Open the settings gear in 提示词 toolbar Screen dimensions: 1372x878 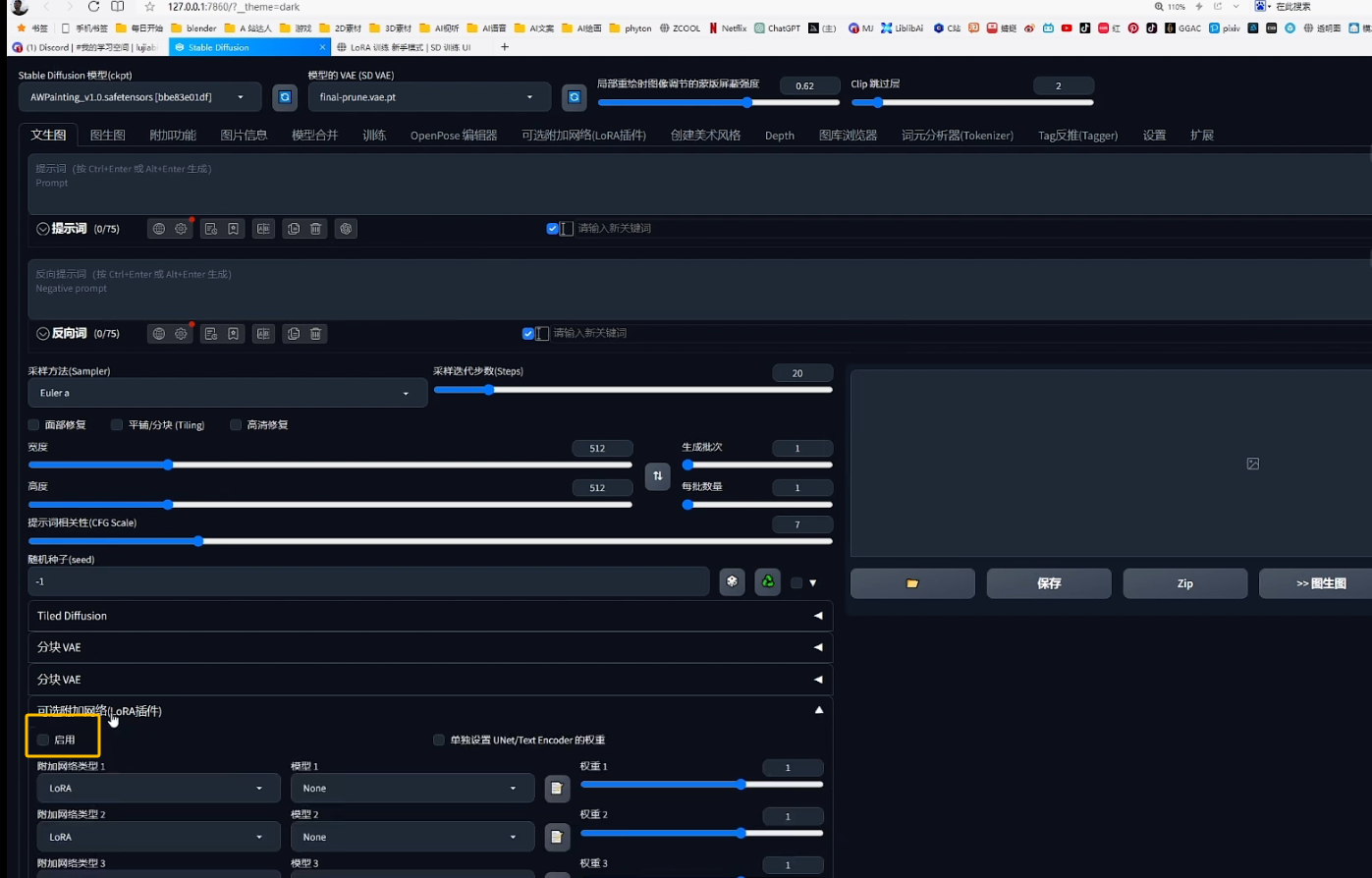182,229
